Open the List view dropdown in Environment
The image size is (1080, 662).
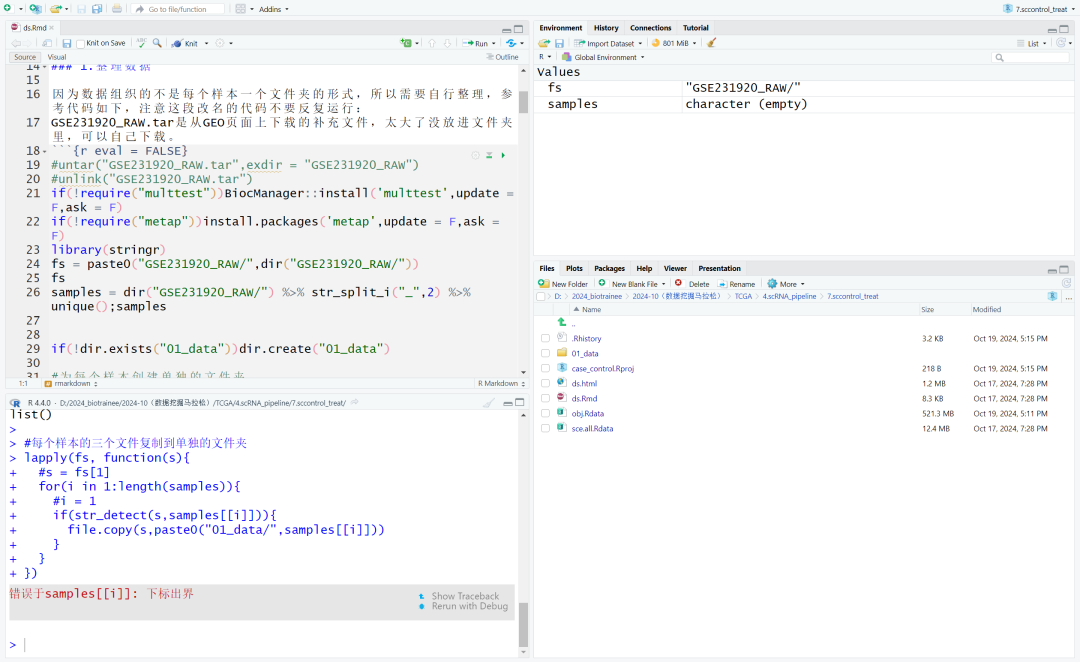1032,43
